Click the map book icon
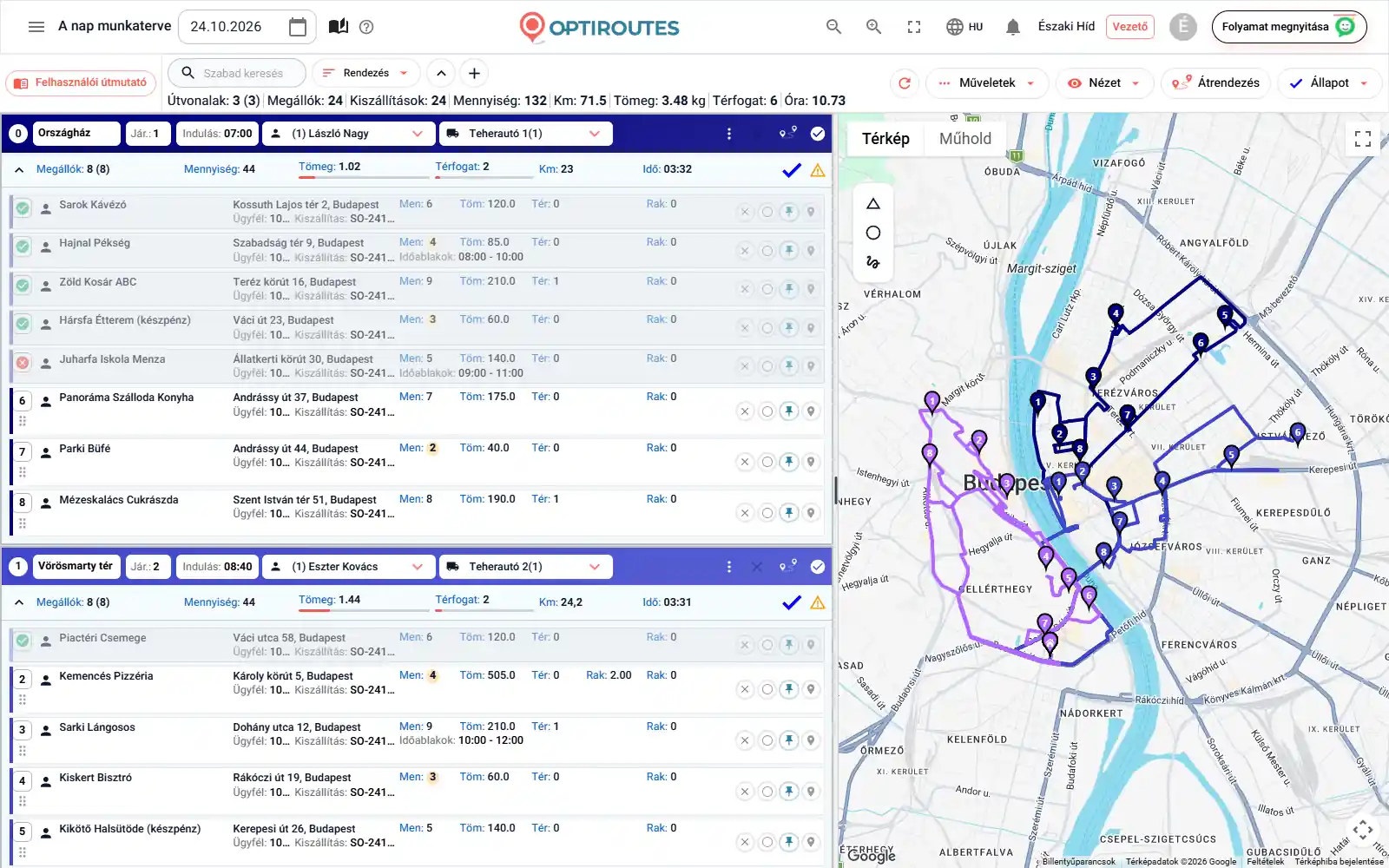This screenshot has height=868, width=1389. coord(339,27)
